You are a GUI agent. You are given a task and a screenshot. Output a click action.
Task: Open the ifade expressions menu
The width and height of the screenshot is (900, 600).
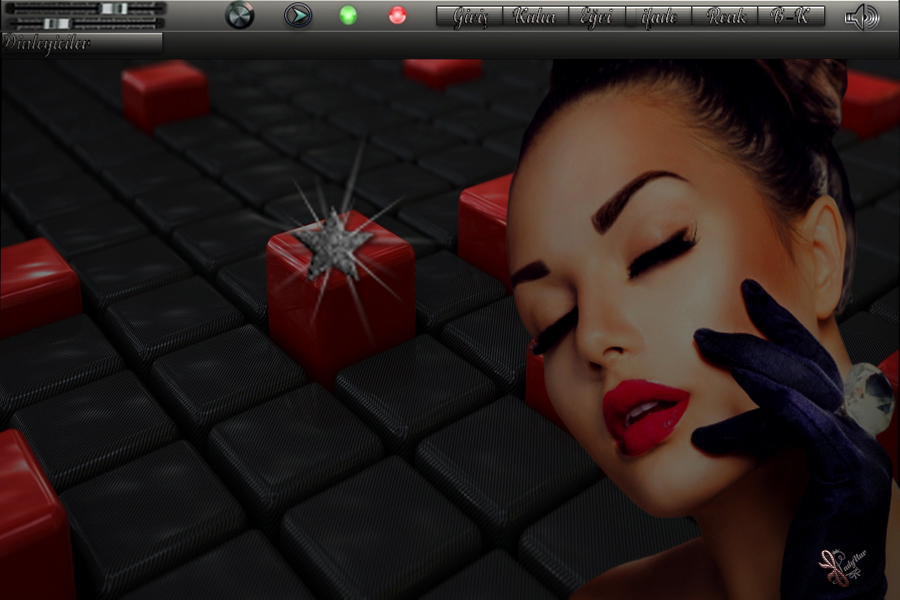coord(659,17)
